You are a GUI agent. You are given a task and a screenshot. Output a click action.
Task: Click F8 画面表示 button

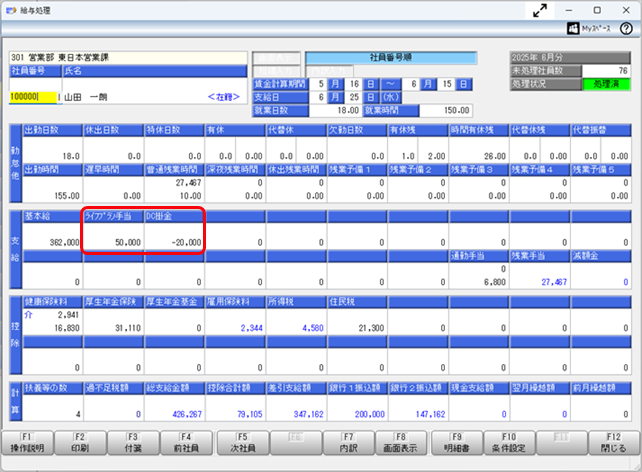pyautogui.click(x=401, y=443)
